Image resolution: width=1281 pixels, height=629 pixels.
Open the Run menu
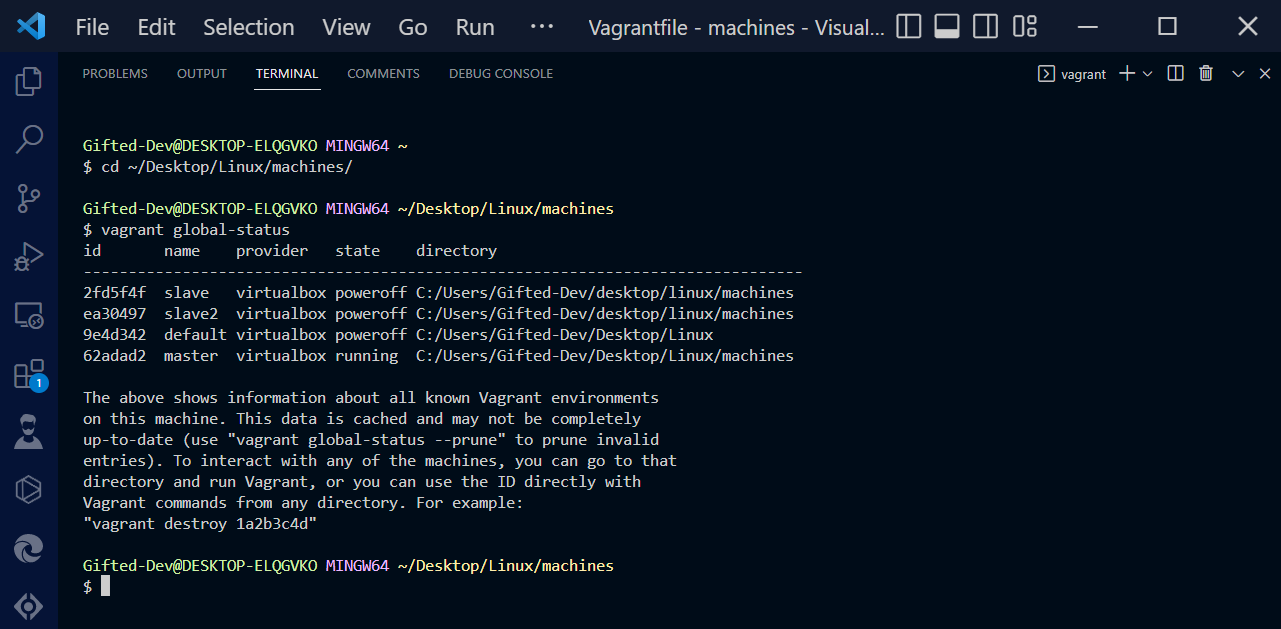[475, 27]
